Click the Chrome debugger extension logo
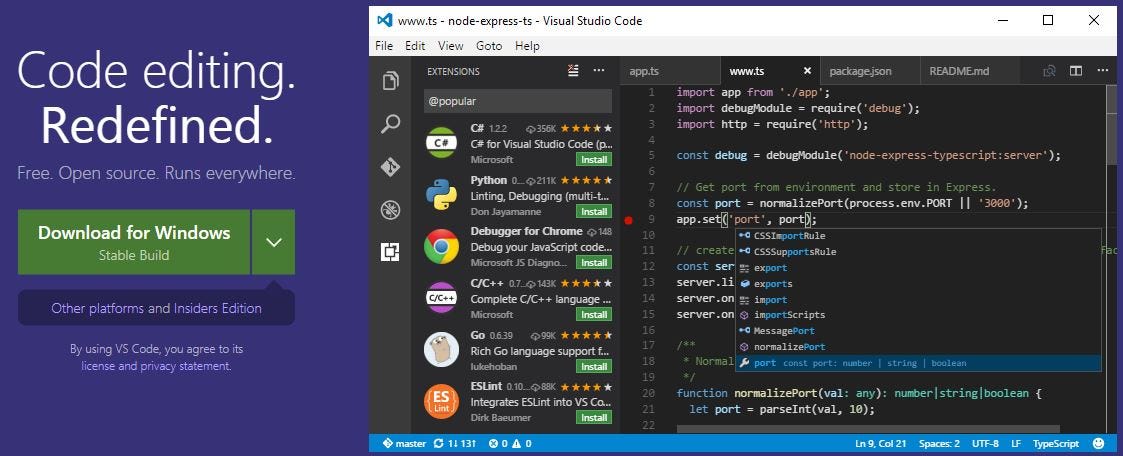This screenshot has width=1123, height=456. pos(441,247)
